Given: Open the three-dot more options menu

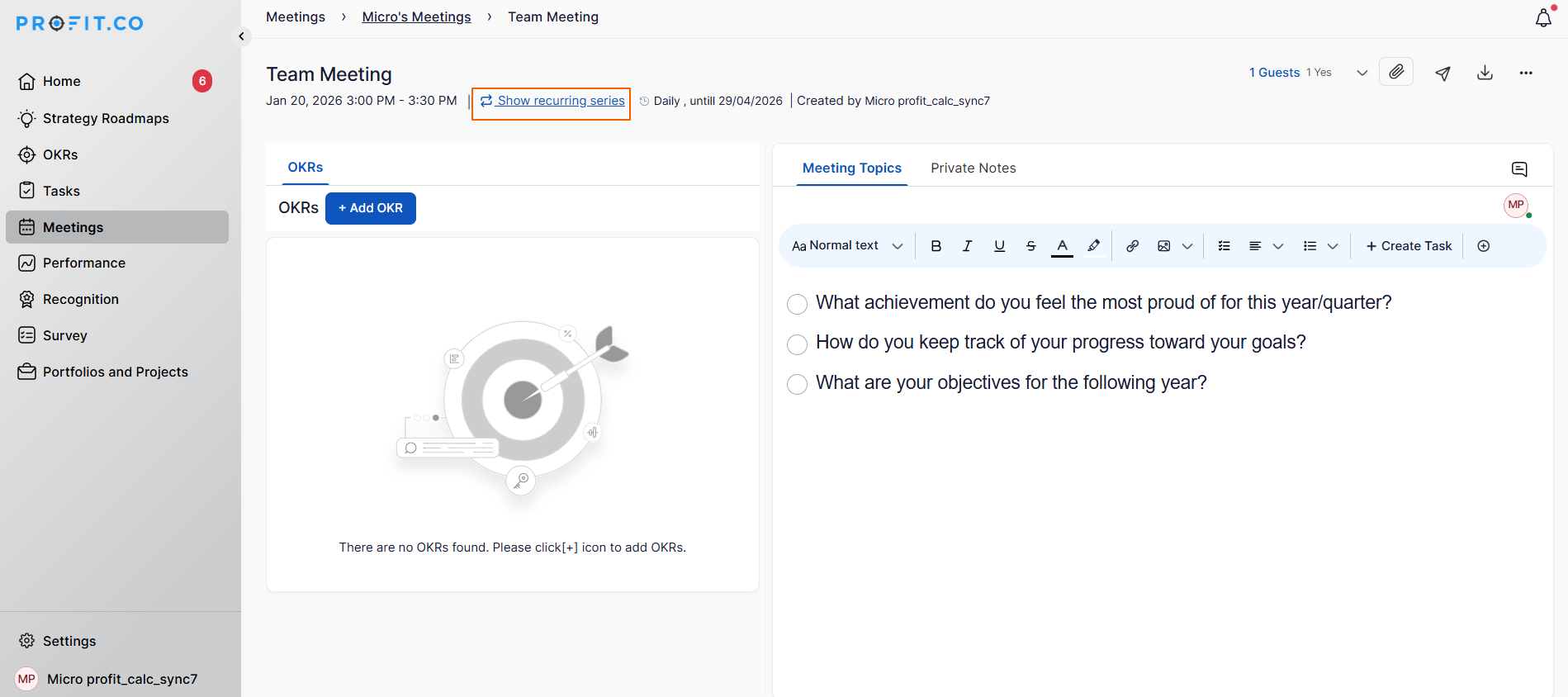Looking at the screenshot, I should [1525, 73].
